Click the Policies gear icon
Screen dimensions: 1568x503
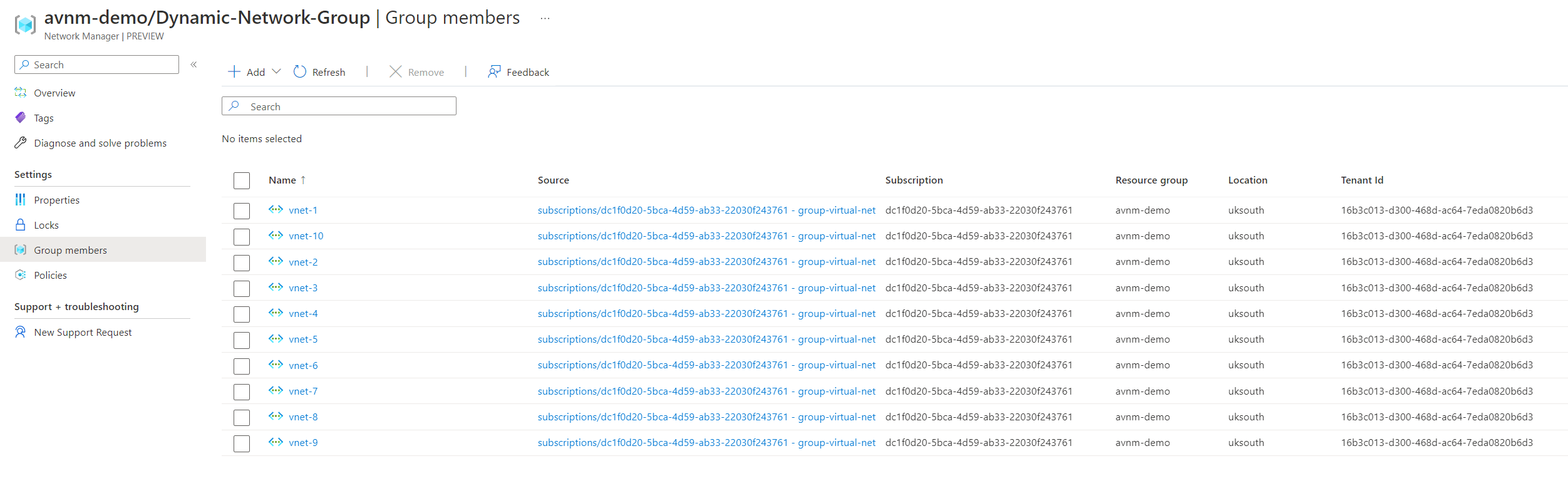(21, 275)
